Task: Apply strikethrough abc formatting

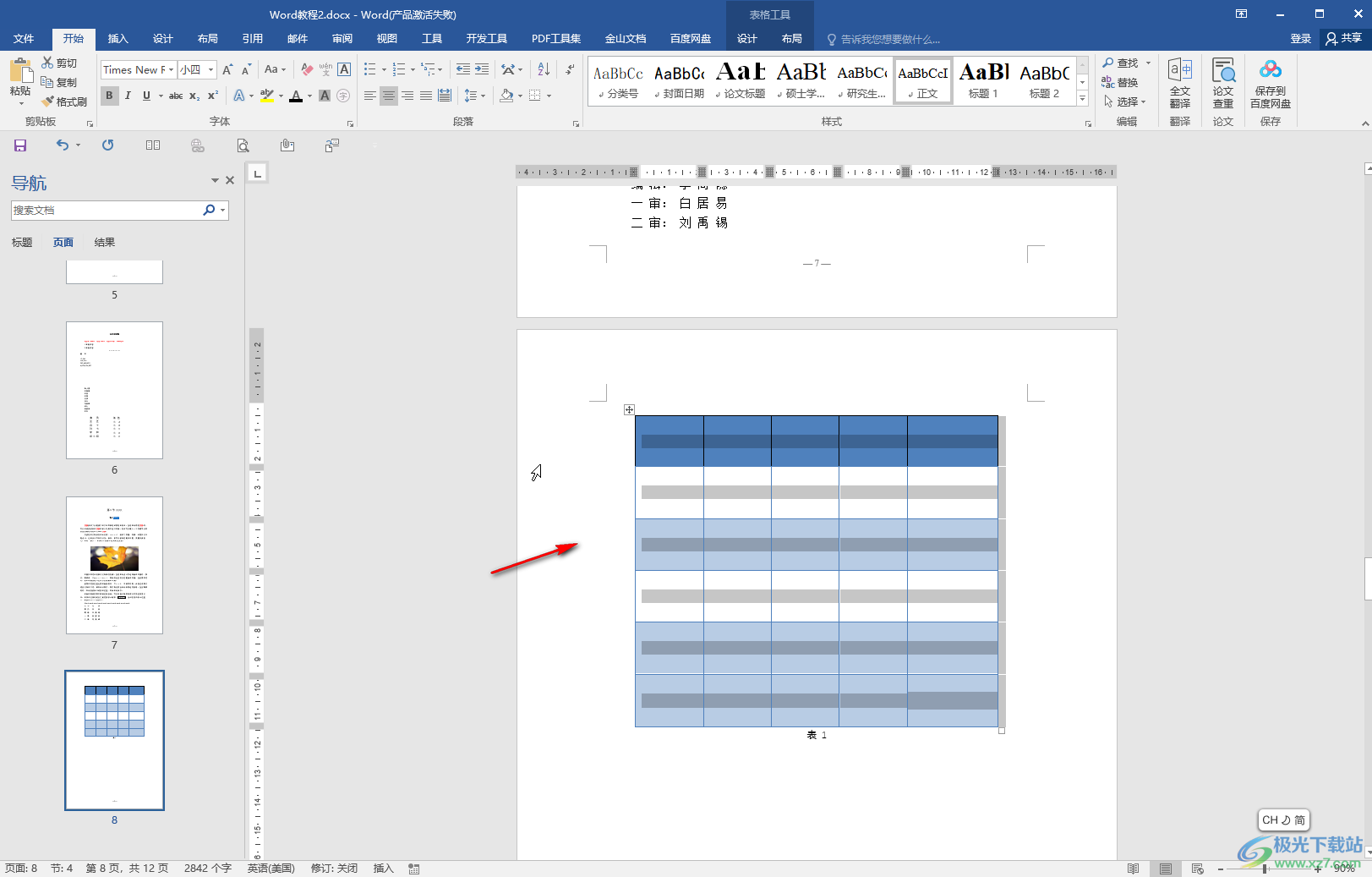Action: click(x=176, y=96)
